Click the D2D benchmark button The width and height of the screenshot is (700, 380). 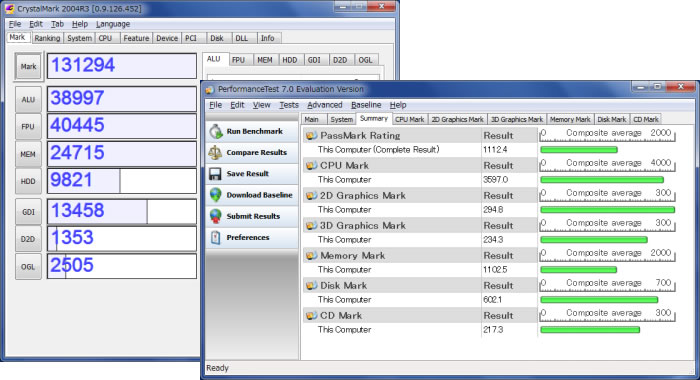[28, 239]
